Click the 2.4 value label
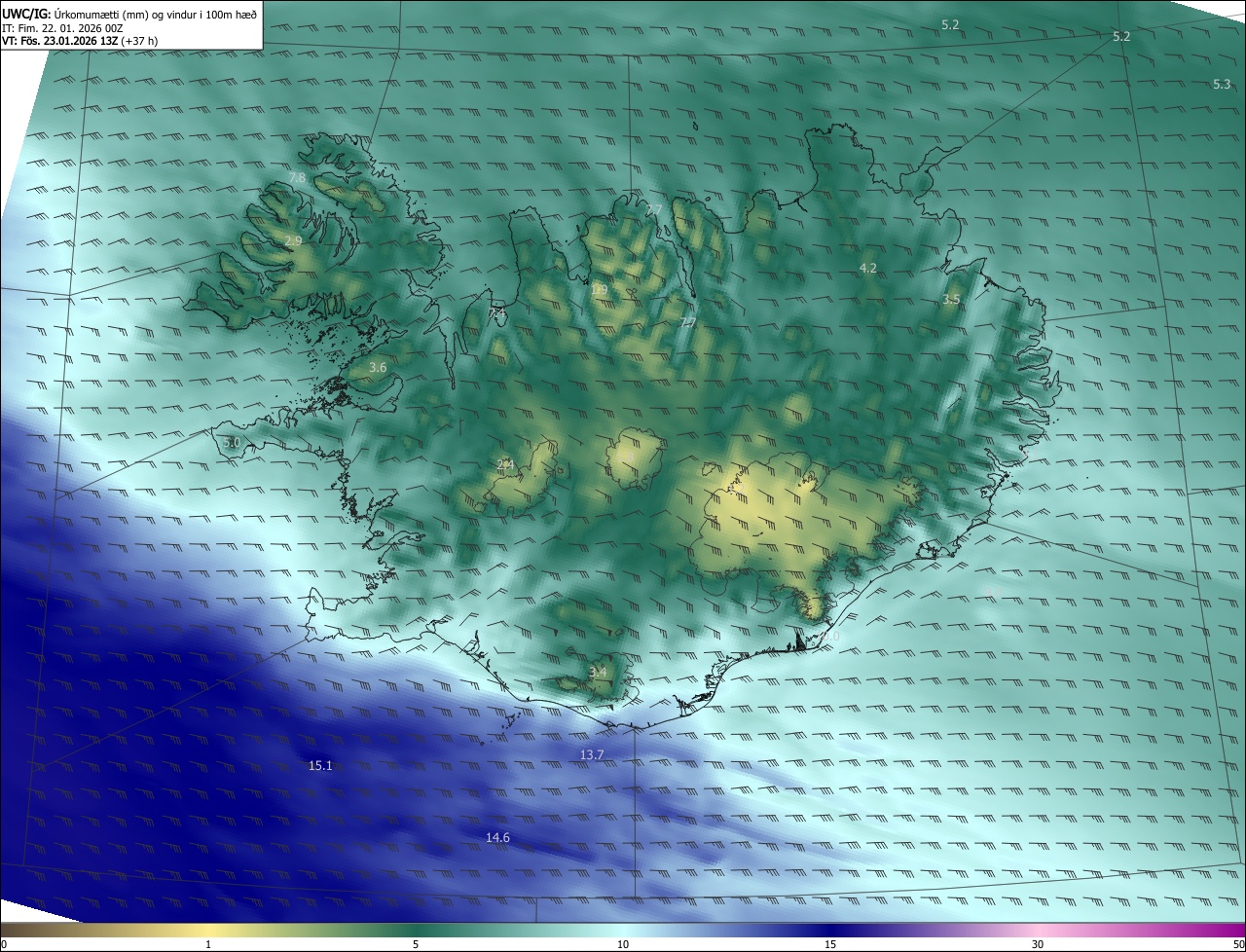Screen dimensions: 1246x952 click(504, 464)
